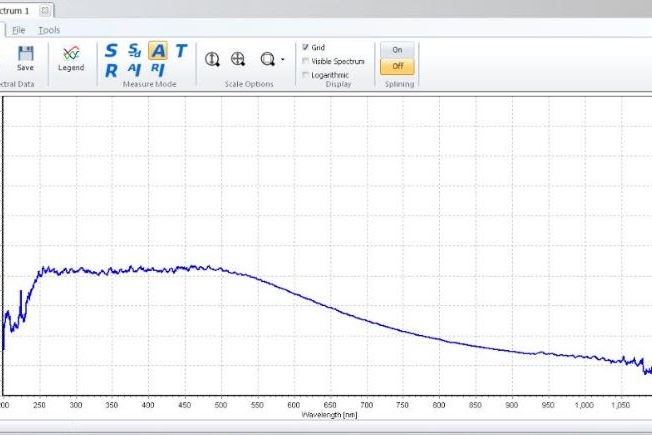The height and width of the screenshot is (435, 652).
Task: Select the R measure mode
Action: coord(111,70)
